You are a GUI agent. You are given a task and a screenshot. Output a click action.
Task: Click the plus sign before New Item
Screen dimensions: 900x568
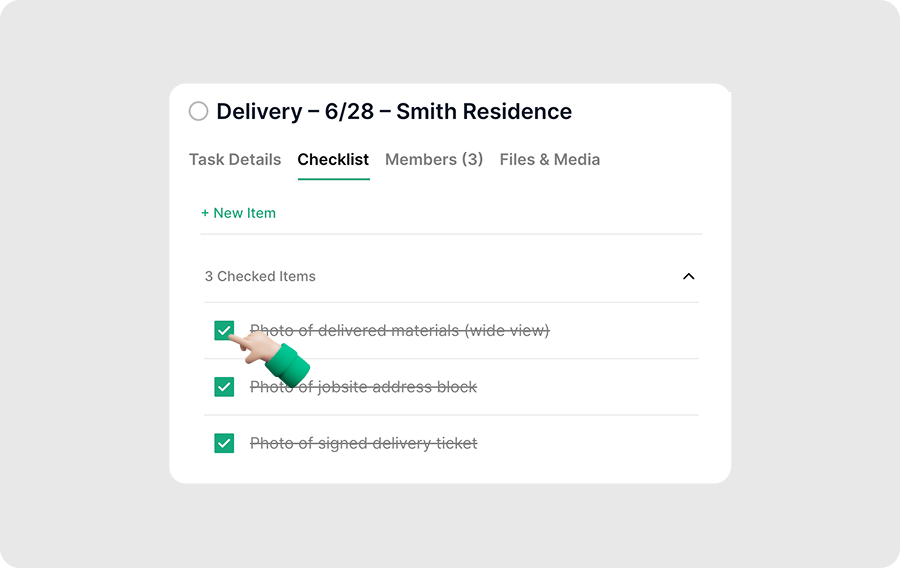tap(205, 213)
